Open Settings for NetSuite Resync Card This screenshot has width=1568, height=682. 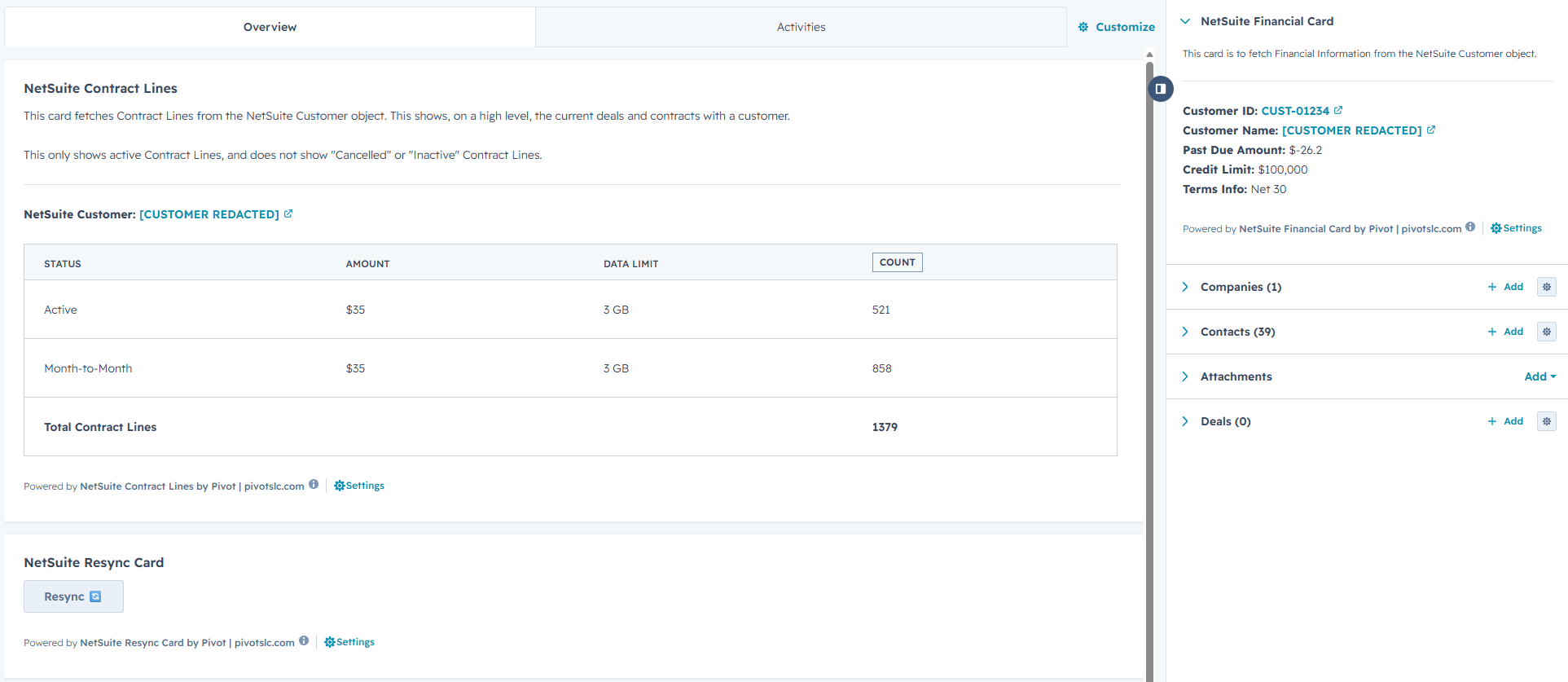(x=349, y=642)
